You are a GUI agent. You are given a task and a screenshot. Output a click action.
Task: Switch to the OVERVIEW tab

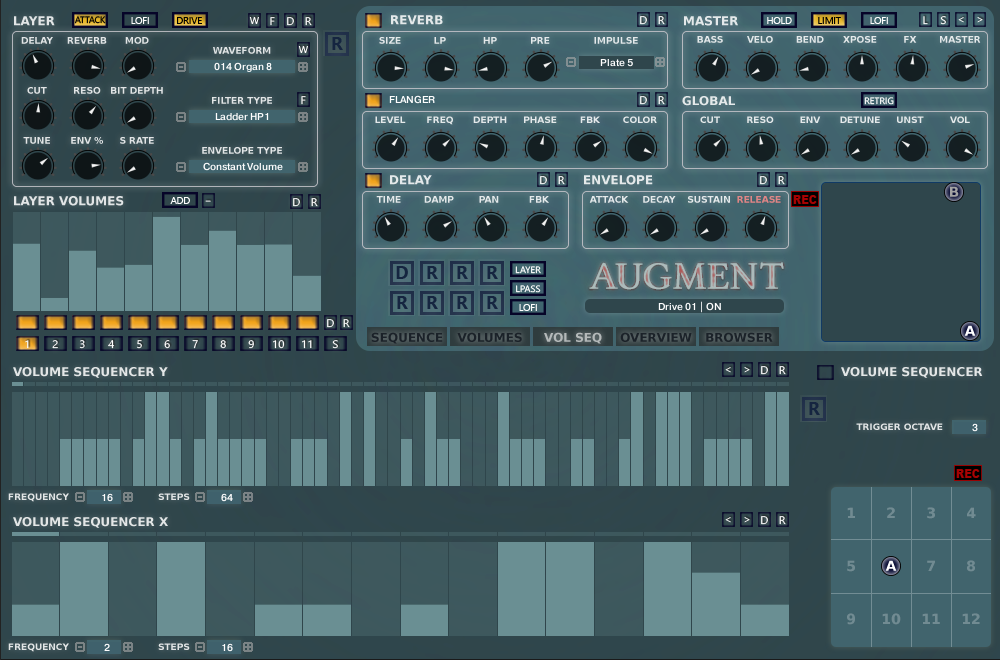tap(655, 337)
